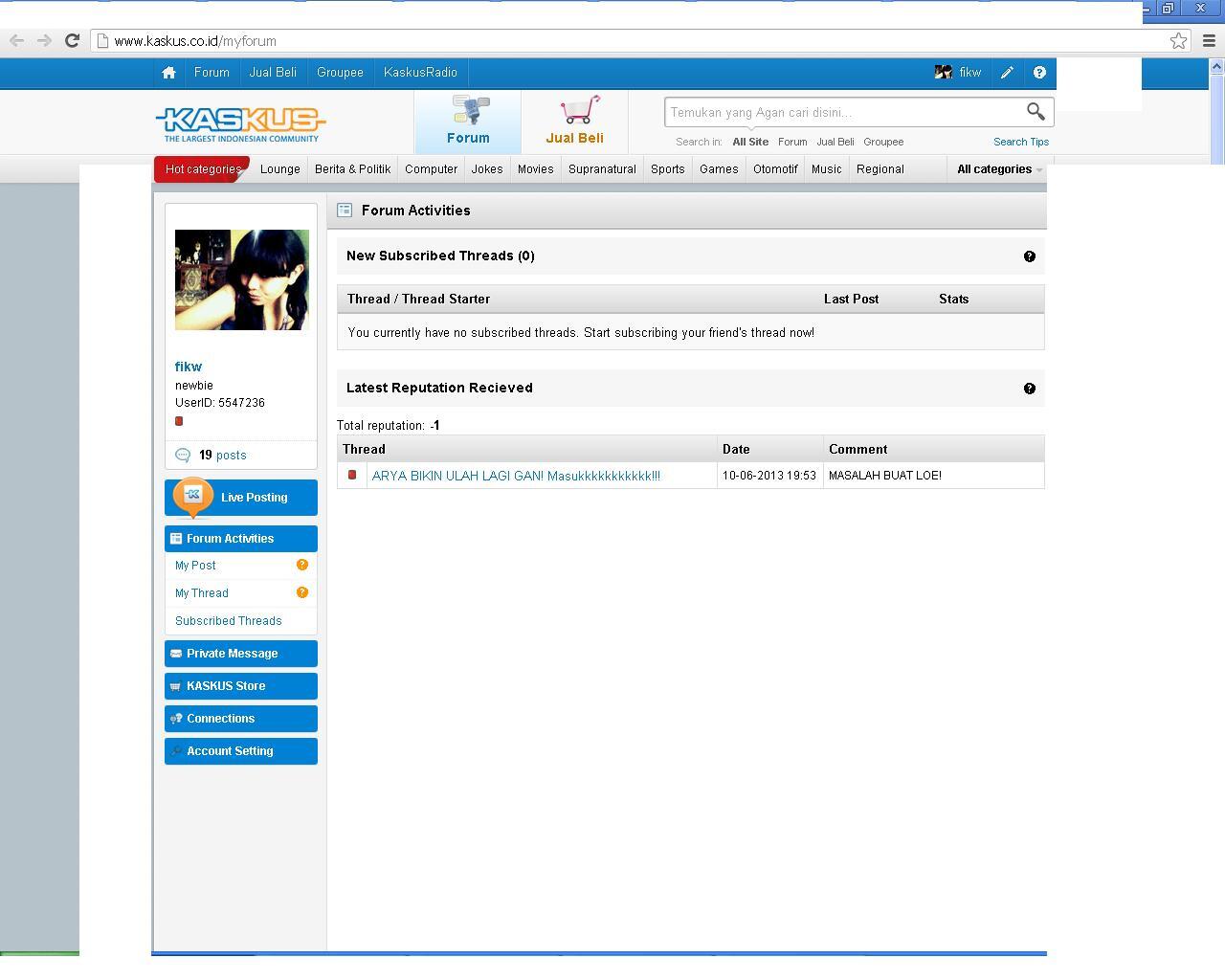1225x980 pixels.
Task: Open the ARYA BIKIN ULAH LAGI GAN thread
Action: (516, 476)
